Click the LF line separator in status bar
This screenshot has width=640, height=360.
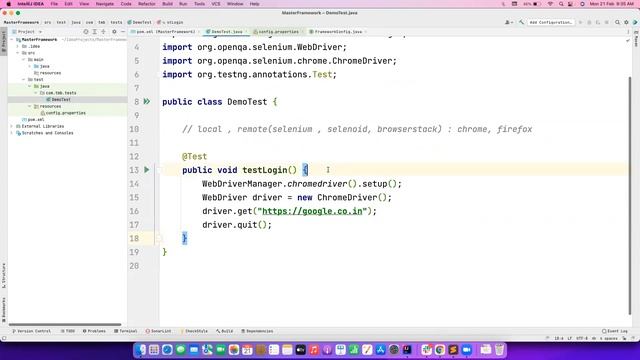click(570, 338)
